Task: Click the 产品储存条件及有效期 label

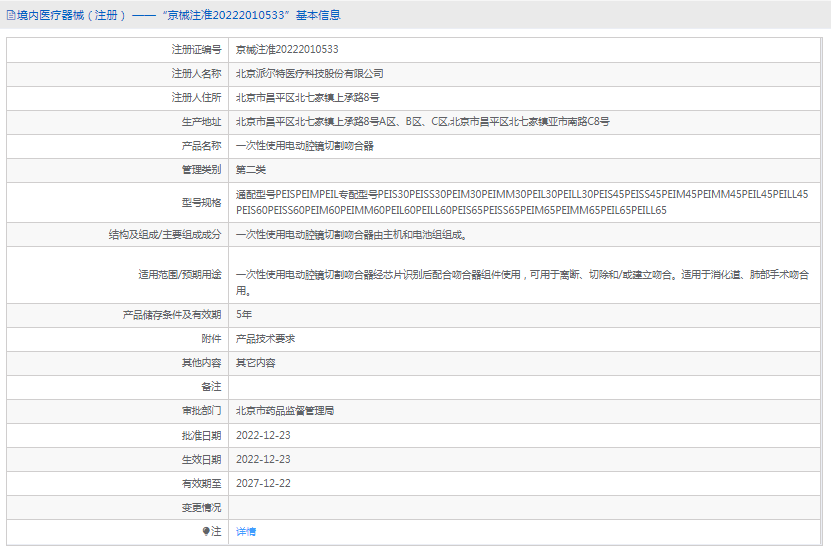Action: tap(172, 315)
